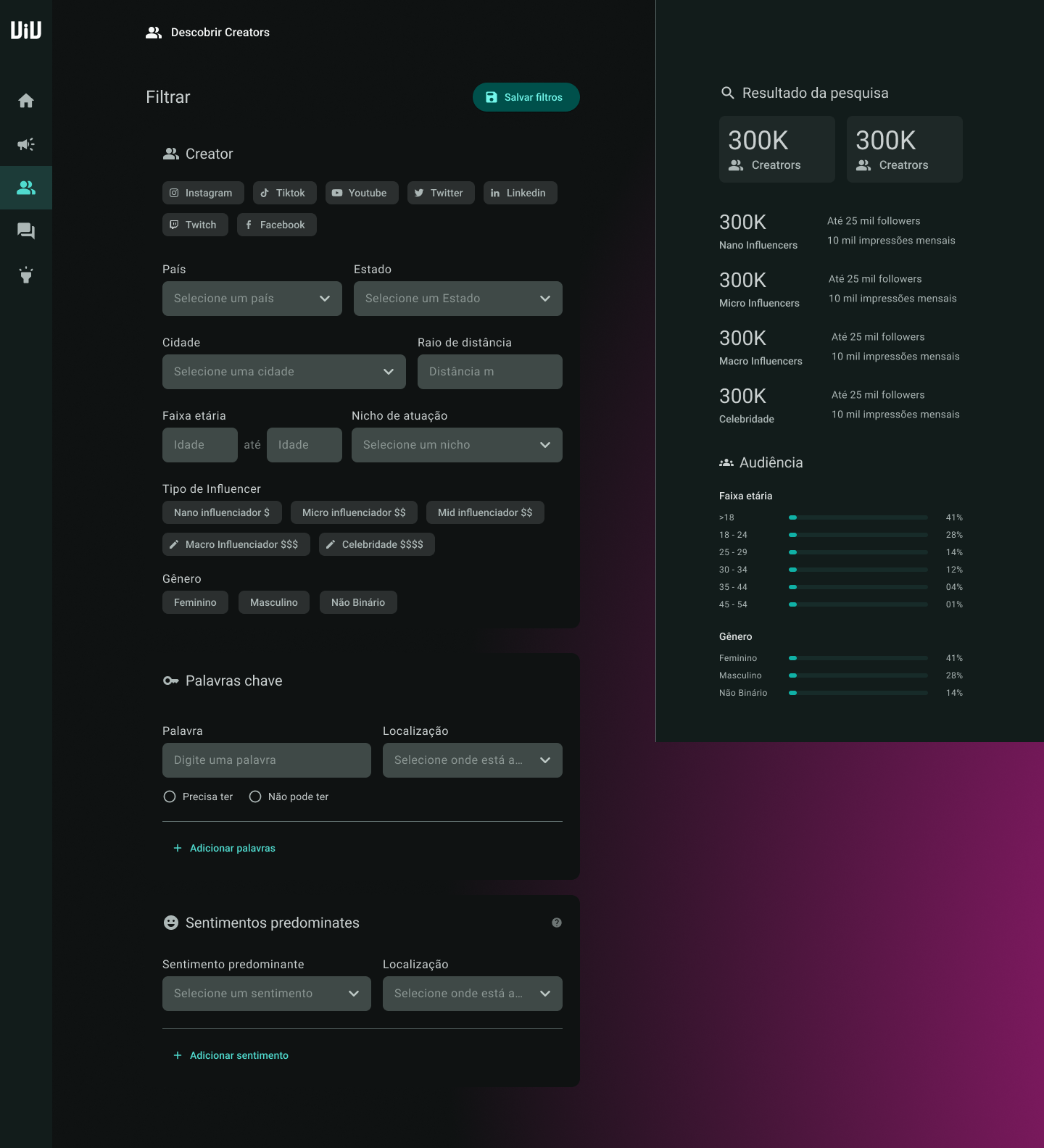Click the Descobrir Creators header title
The width and height of the screenshot is (1044, 1148).
pyautogui.click(x=220, y=33)
